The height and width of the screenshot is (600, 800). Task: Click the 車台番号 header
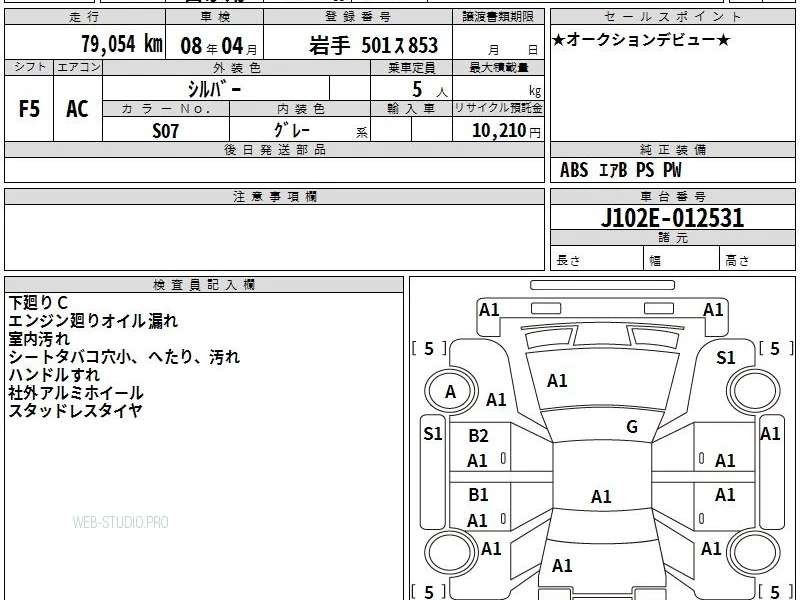pyautogui.click(x=673, y=197)
